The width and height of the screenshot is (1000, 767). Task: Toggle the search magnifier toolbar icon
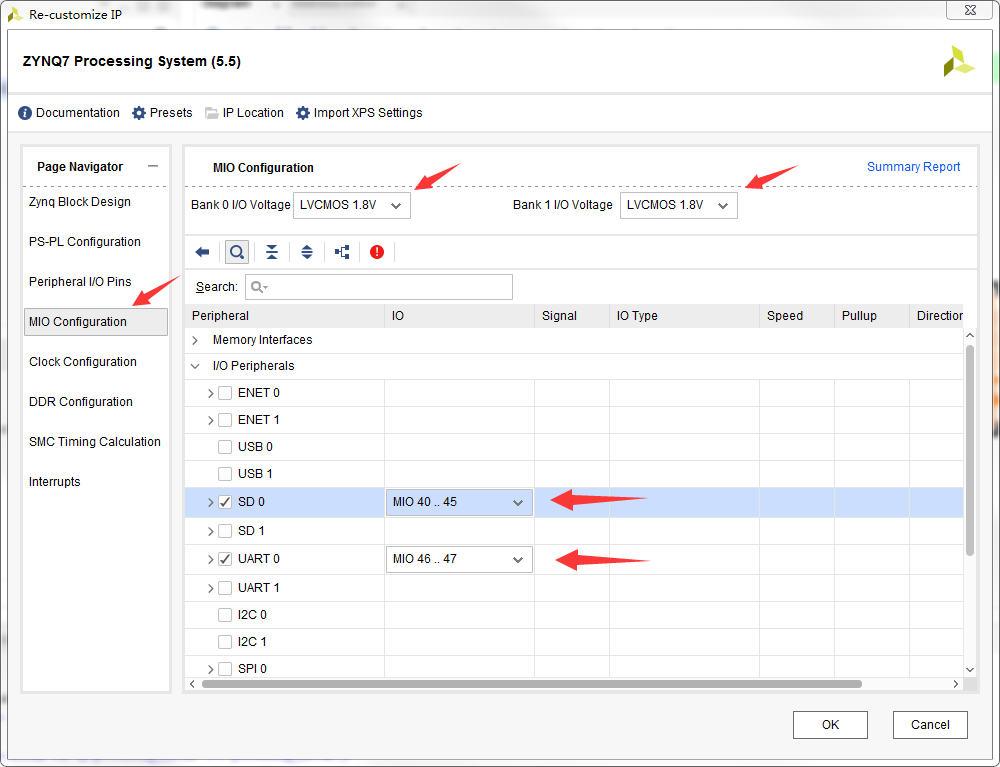coord(237,252)
